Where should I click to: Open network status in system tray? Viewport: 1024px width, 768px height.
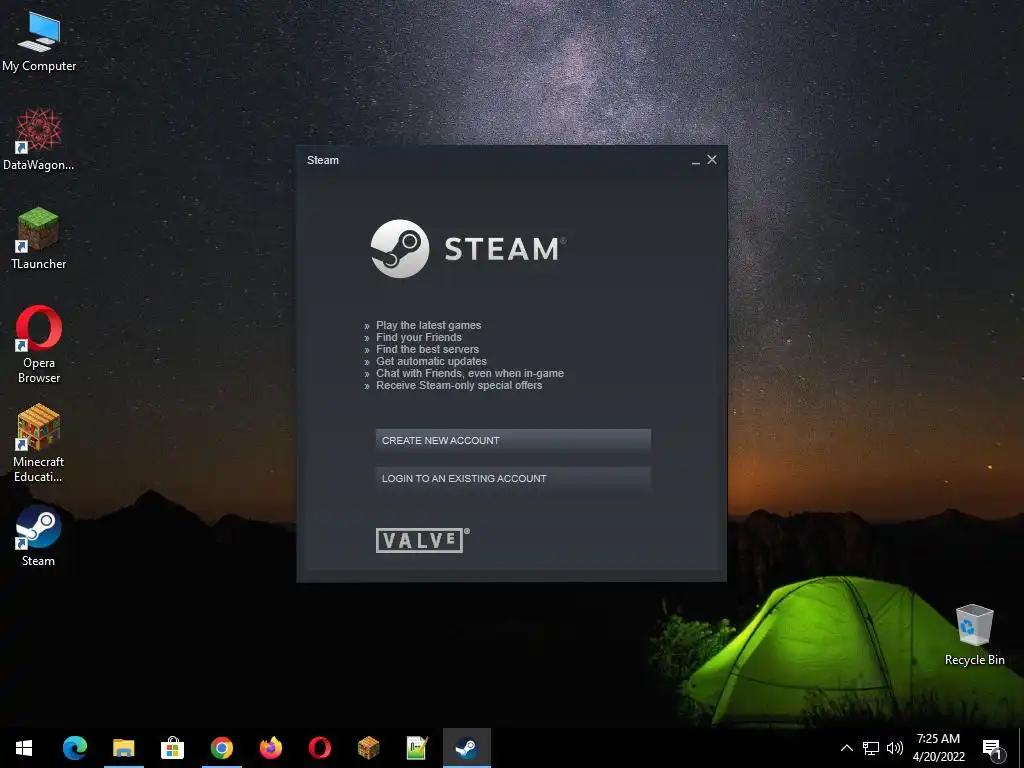pyautogui.click(x=871, y=748)
